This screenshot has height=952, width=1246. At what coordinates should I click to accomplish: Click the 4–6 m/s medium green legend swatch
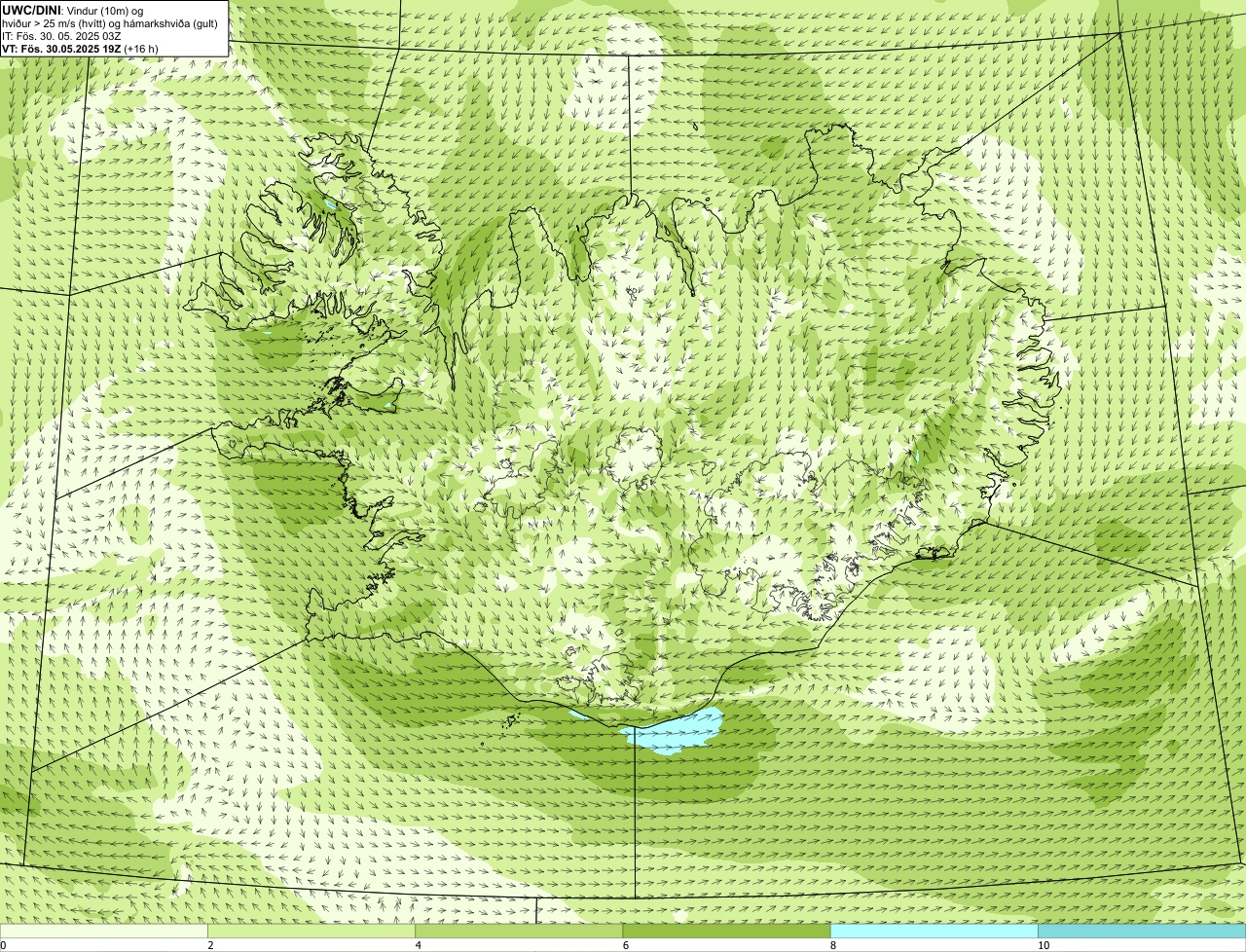[519, 932]
